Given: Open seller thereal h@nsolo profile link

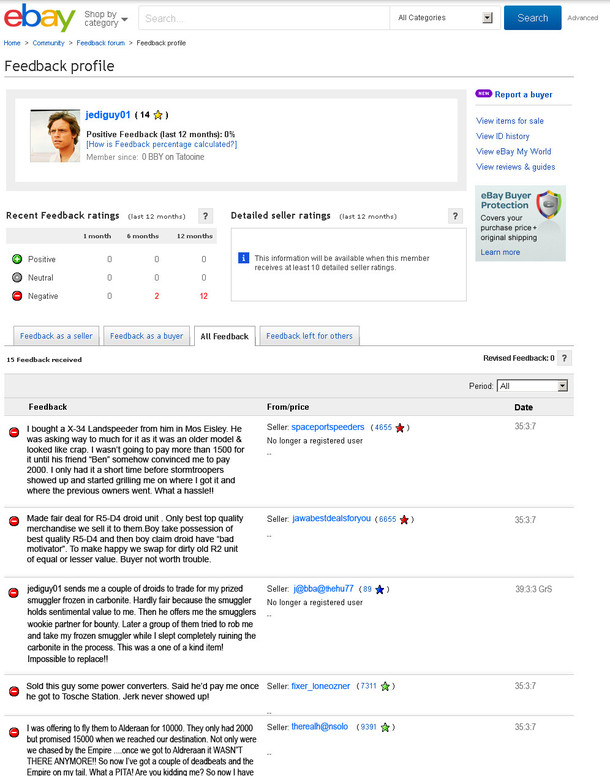Looking at the screenshot, I should coord(320,727).
